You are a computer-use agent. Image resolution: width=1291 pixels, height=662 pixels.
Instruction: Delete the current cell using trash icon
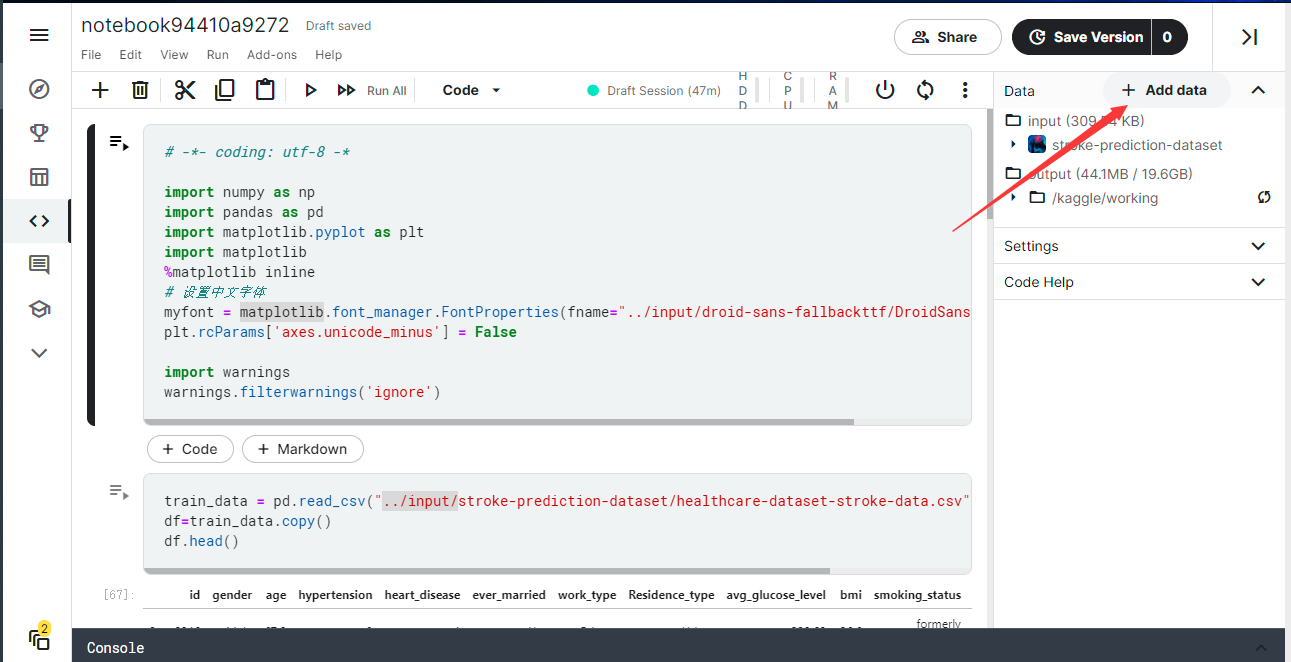tap(140, 90)
